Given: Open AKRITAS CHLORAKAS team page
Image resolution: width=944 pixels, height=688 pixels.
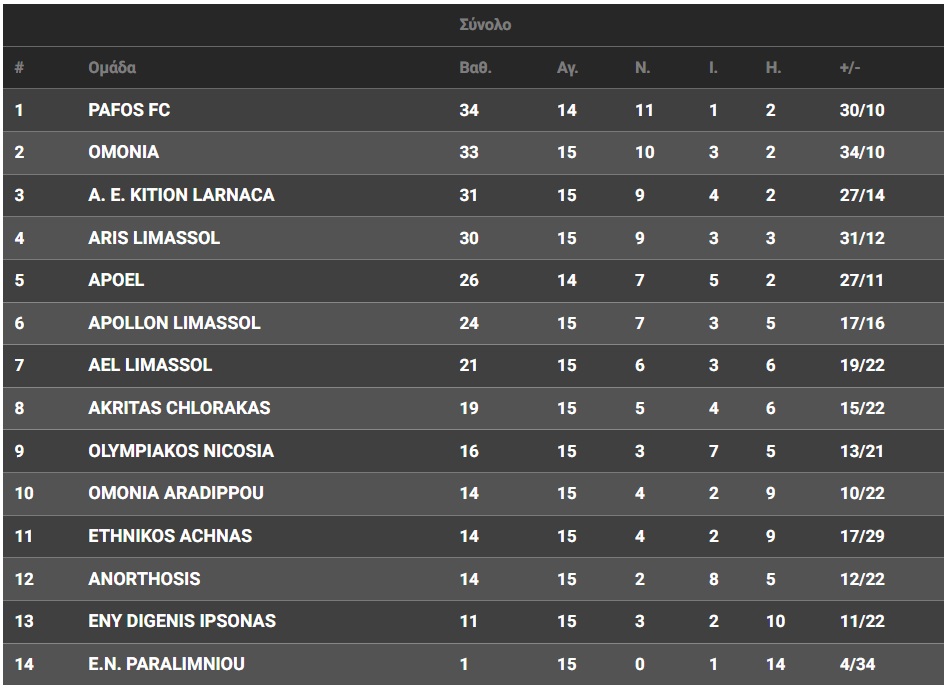Looking at the screenshot, I should click(179, 408).
